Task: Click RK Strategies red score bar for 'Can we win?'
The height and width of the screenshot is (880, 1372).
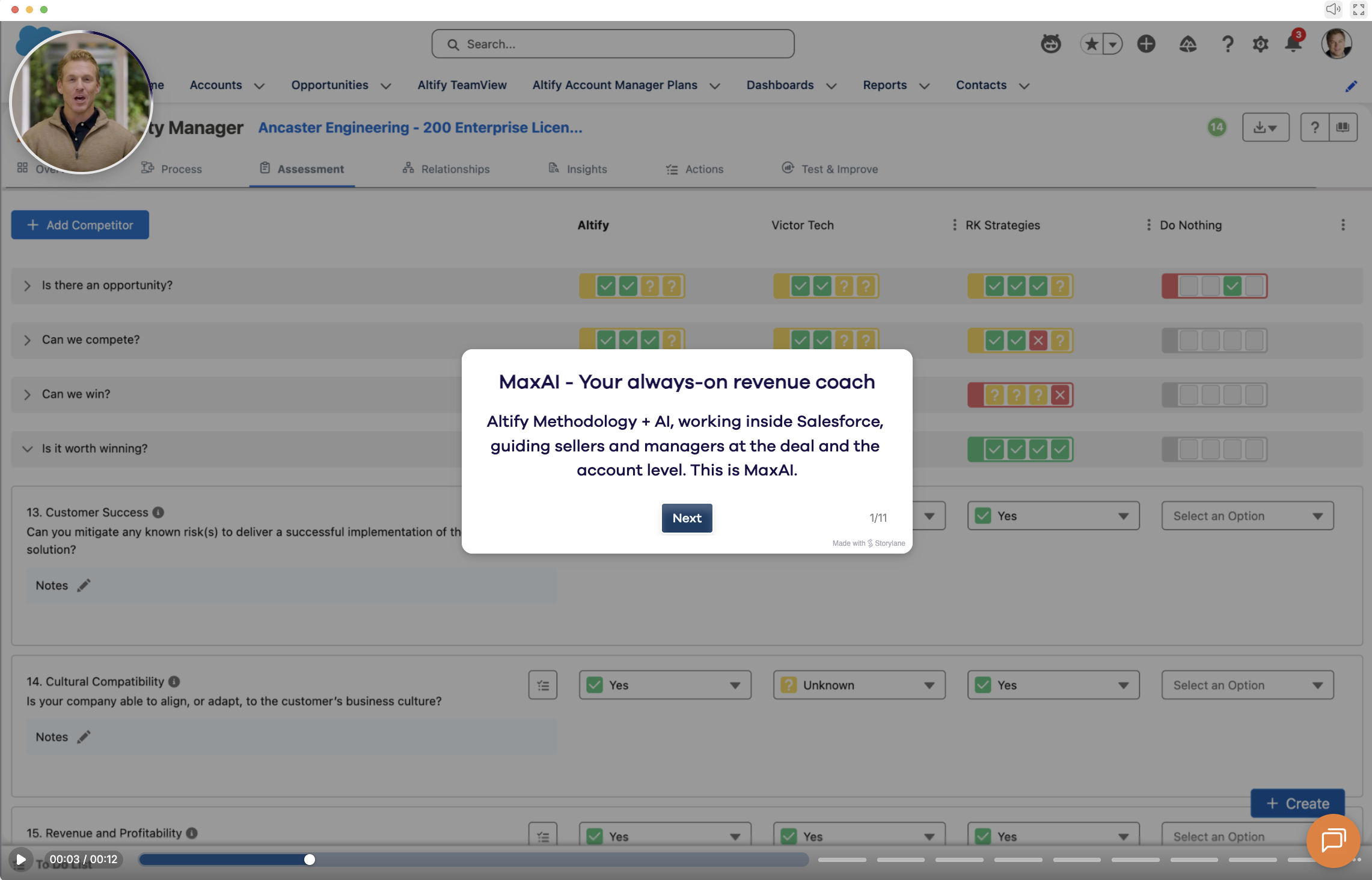Action: [1020, 395]
